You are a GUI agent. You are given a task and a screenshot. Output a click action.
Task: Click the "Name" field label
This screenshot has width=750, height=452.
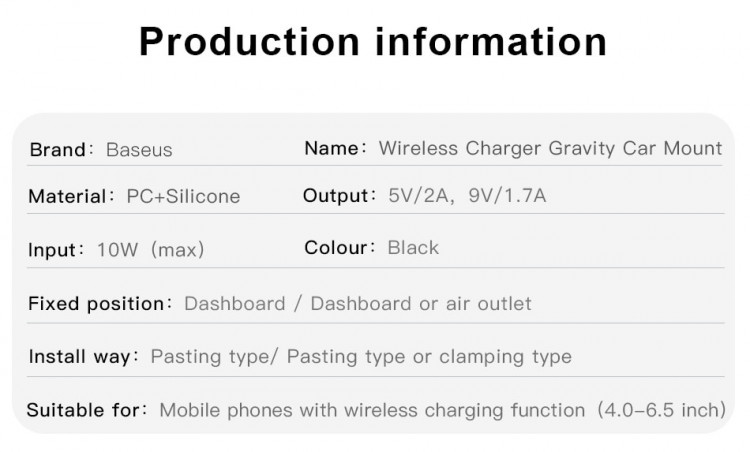[331, 148]
